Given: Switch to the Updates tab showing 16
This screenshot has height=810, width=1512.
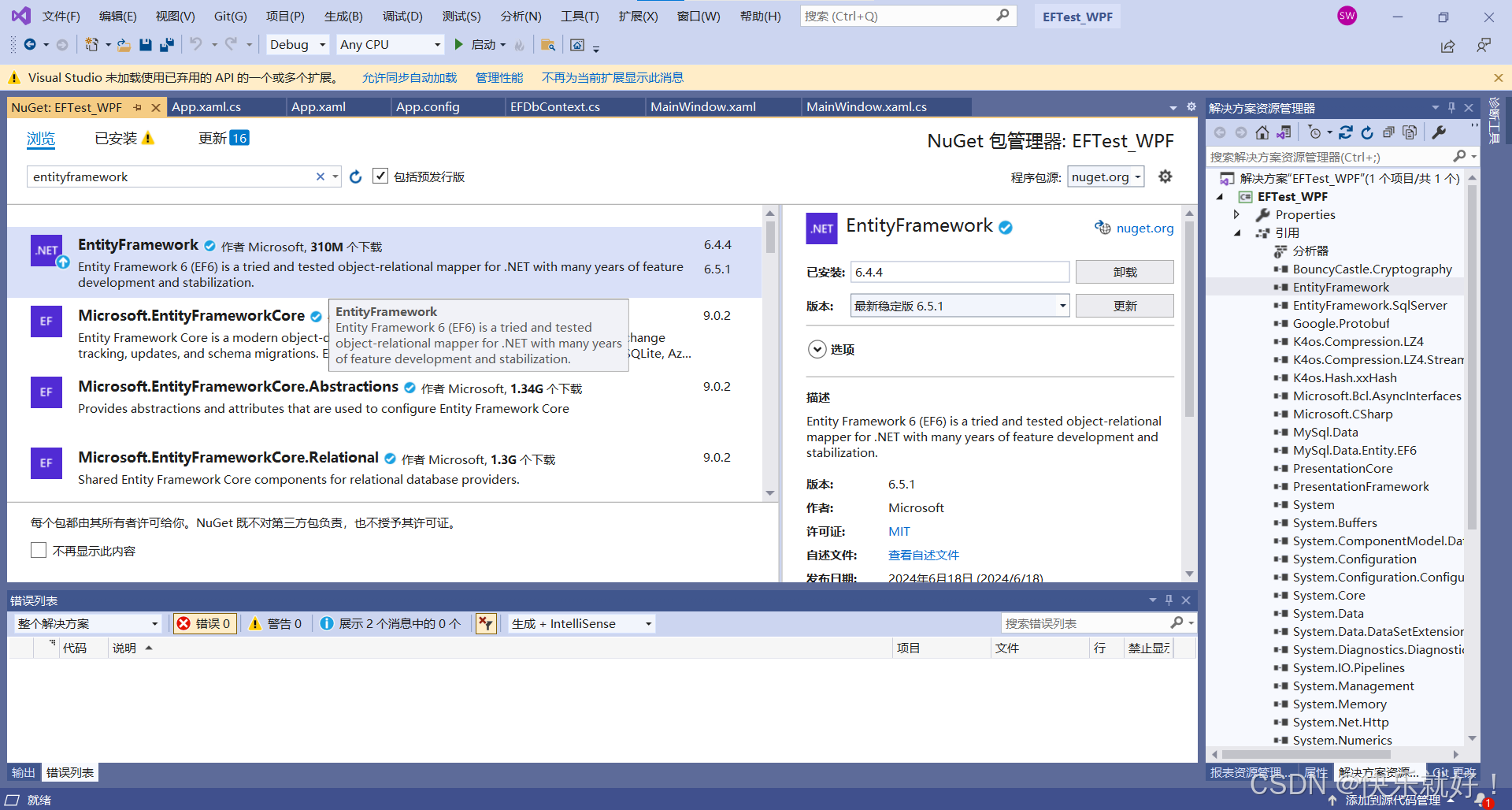Looking at the screenshot, I should (224, 138).
